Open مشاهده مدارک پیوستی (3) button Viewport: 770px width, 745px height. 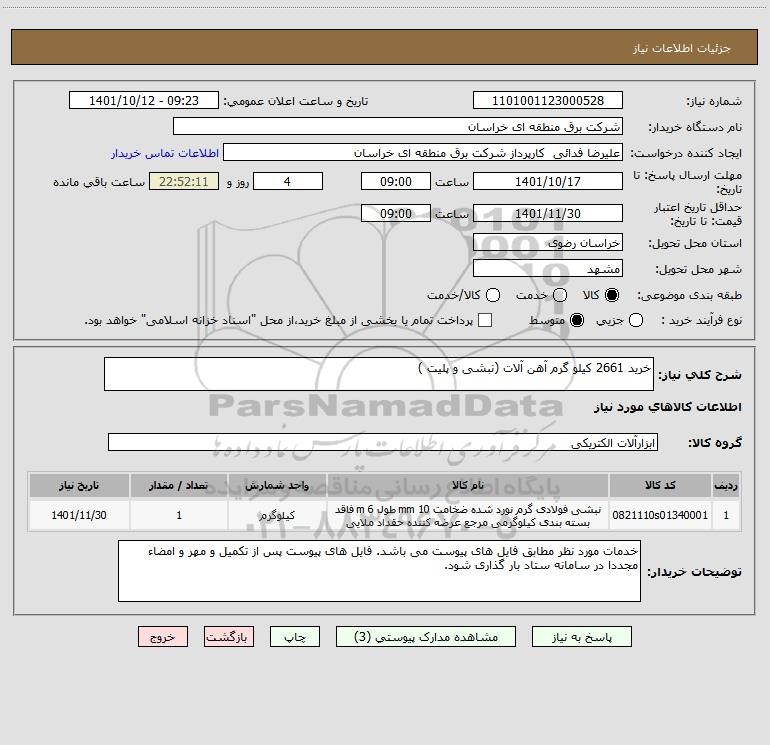(426, 637)
